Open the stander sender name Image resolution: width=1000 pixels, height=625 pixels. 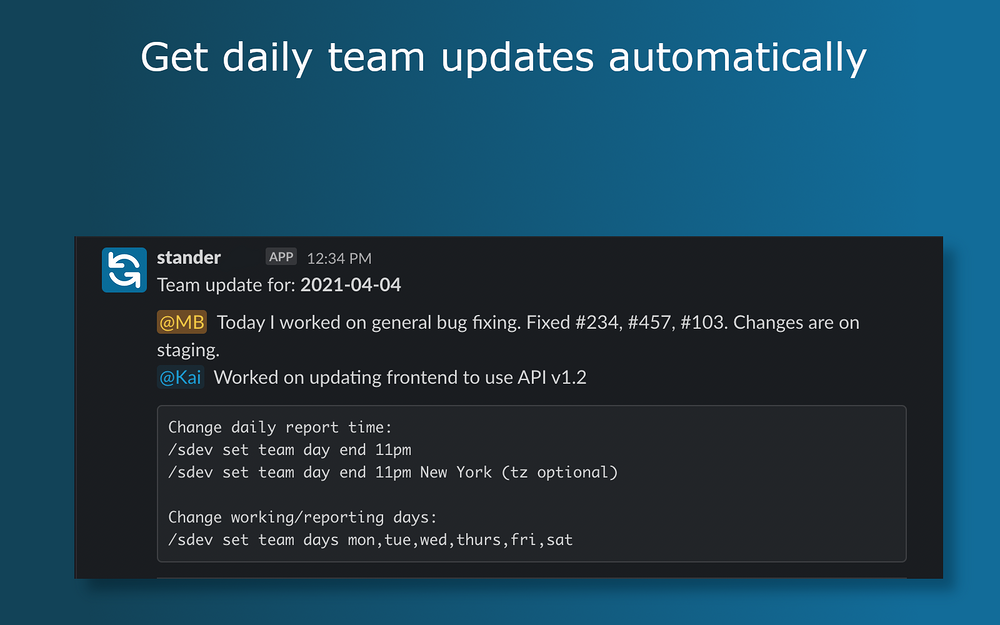click(189, 258)
